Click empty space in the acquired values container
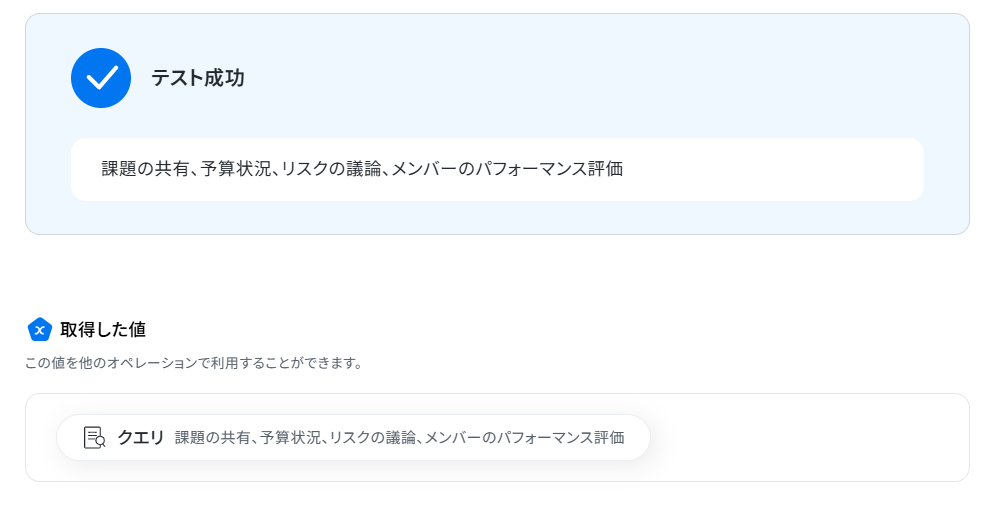999x517 pixels. click(x=809, y=437)
